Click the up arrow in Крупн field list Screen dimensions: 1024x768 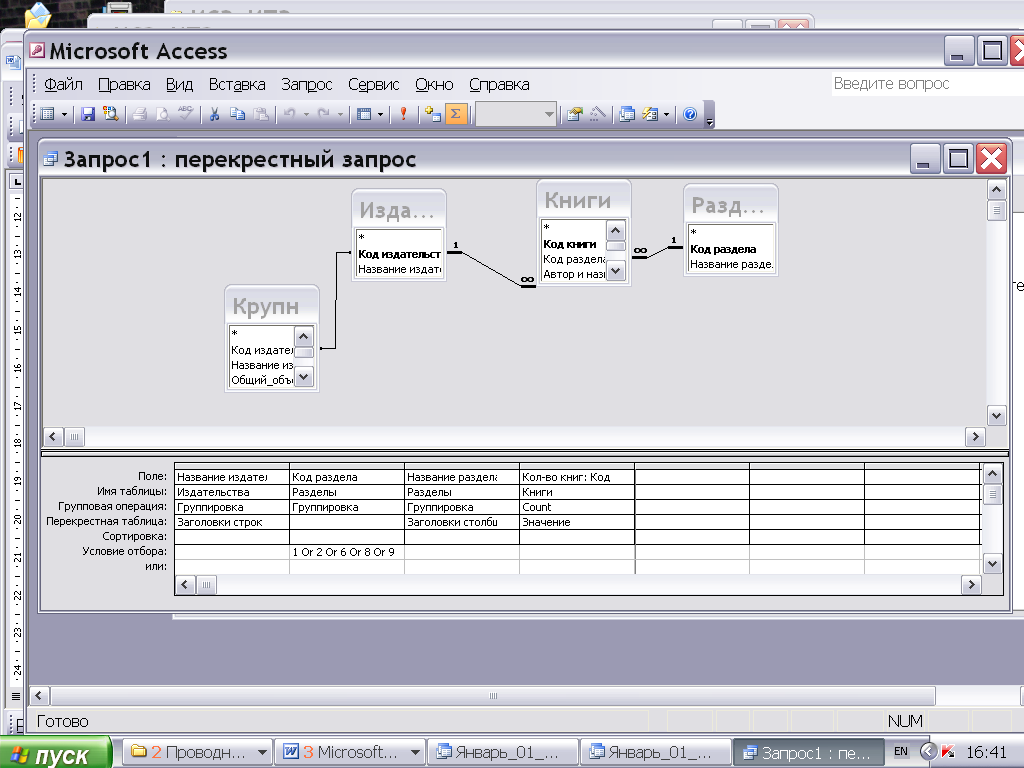[304, 337]
